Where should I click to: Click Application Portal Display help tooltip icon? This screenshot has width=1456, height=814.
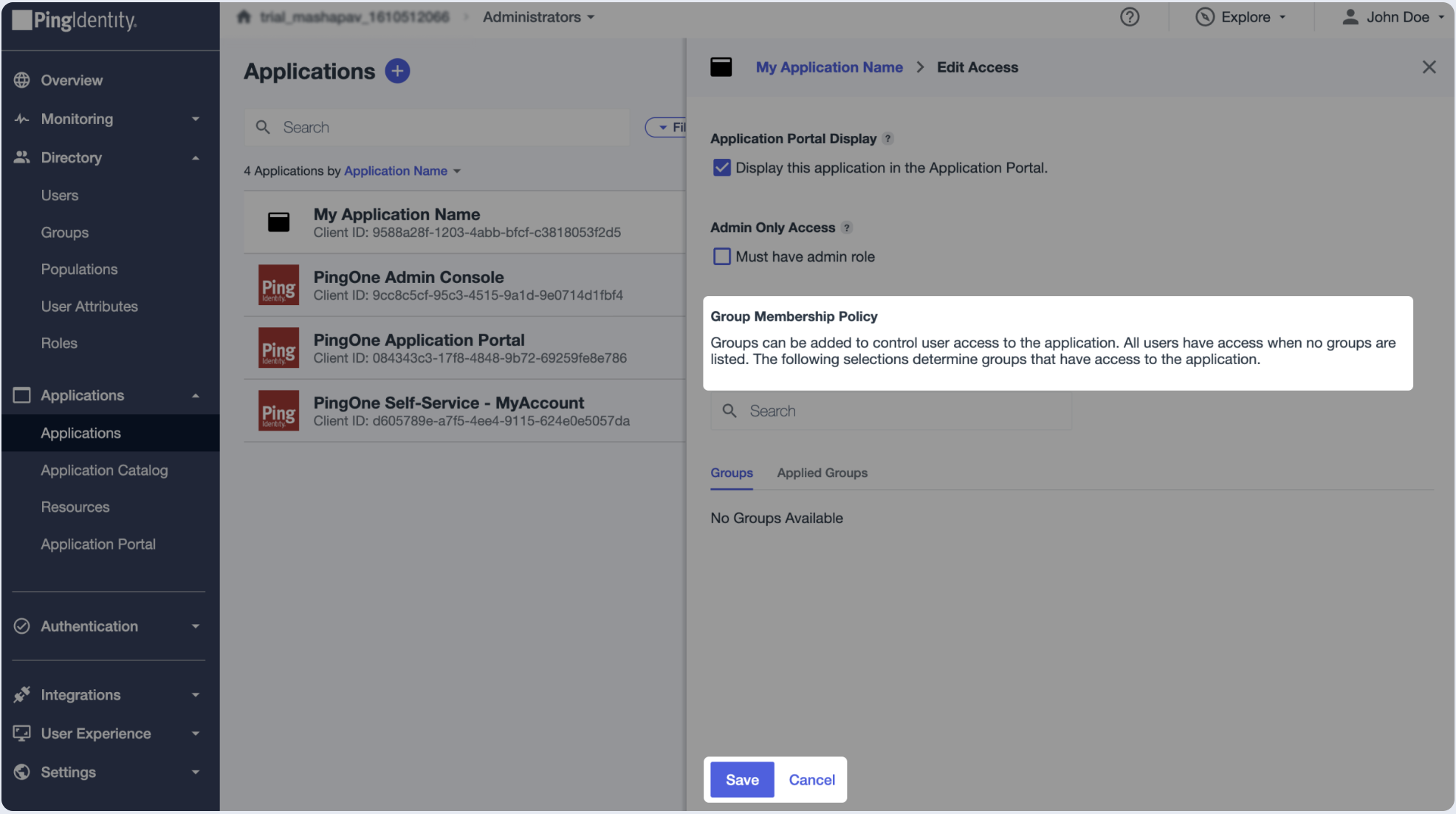(888, 139)
